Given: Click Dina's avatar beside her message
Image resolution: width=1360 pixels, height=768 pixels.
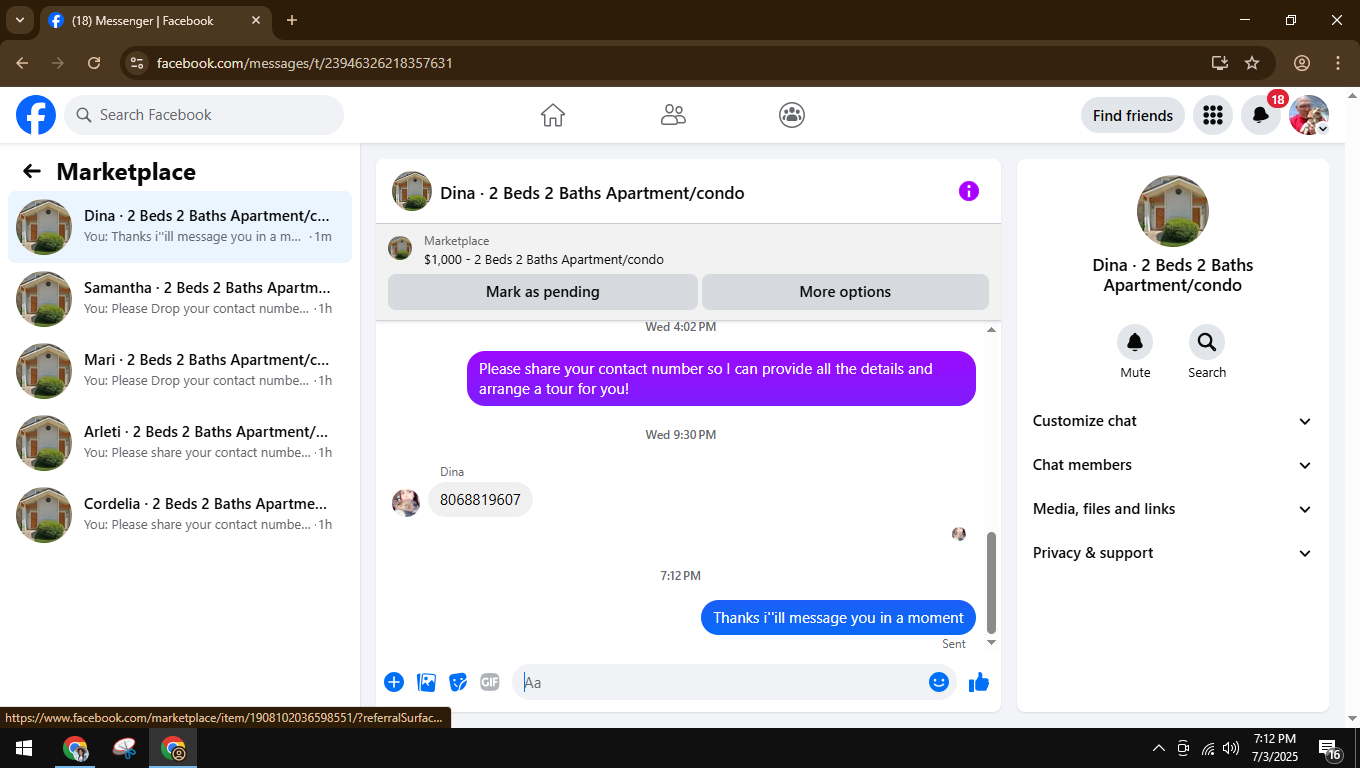Looking at the screenshot, I should point(406,502).
